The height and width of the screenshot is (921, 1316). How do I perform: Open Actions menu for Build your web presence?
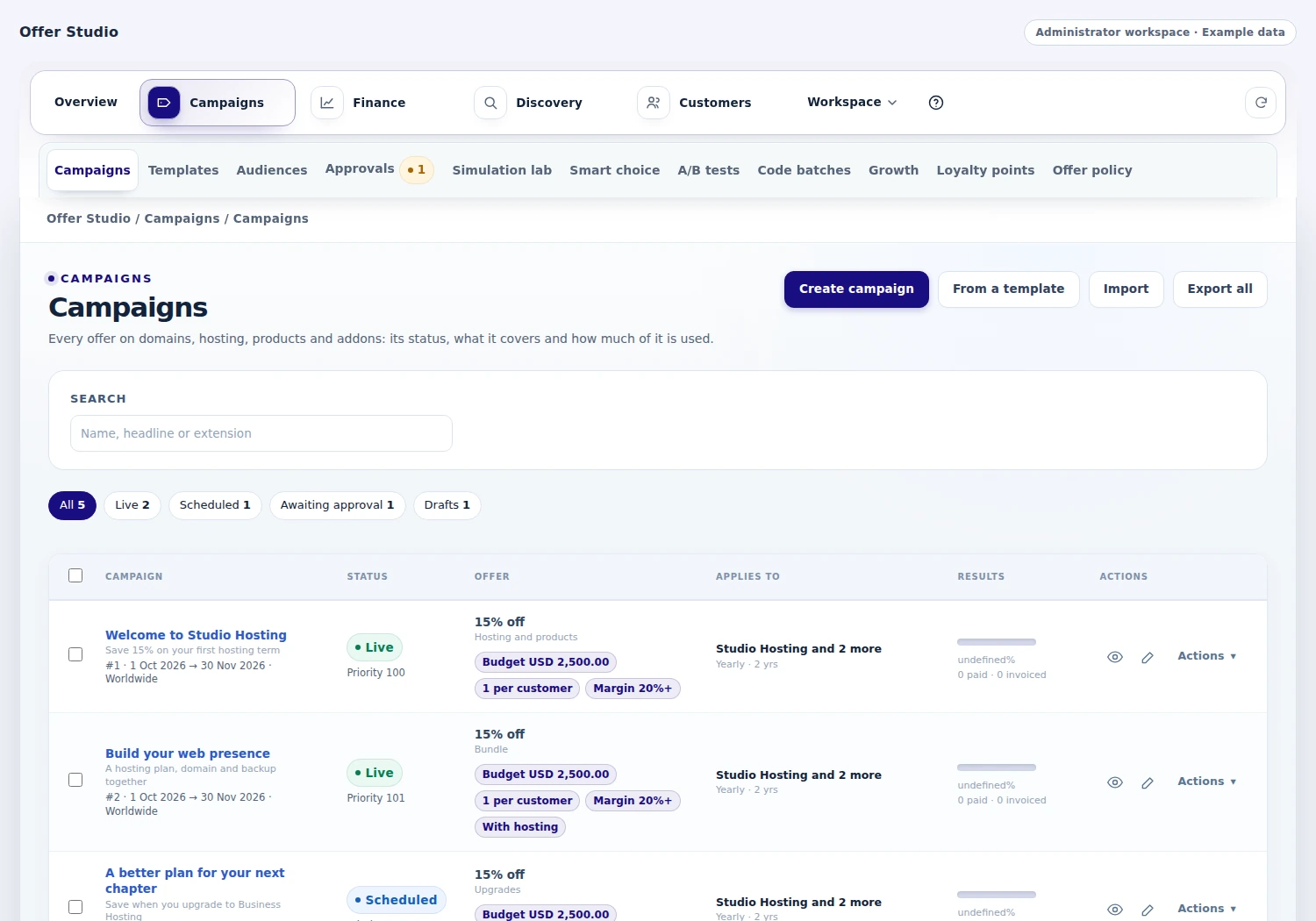coord(1207,782)
